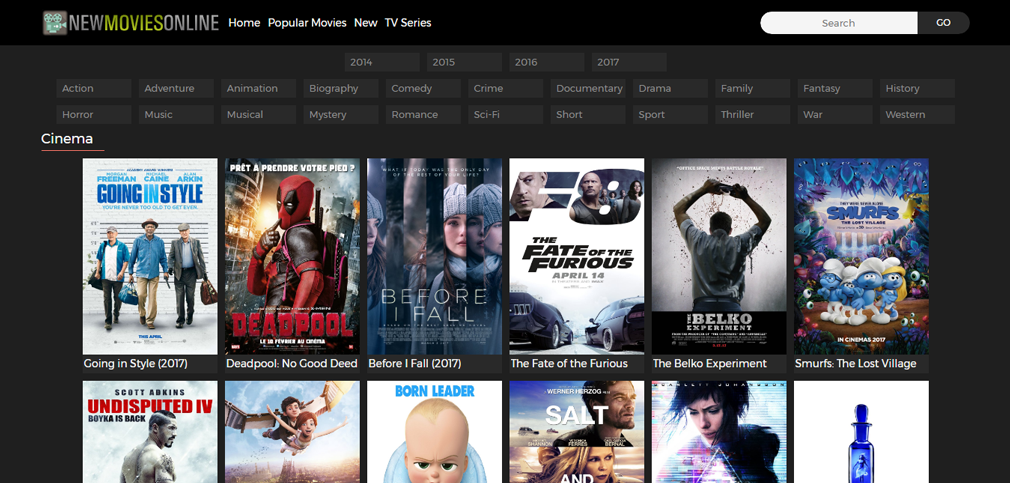The width and height of the screenshot is (1010, 483).
Task: Filter movies by year 2014
Action: click(382, 62)
